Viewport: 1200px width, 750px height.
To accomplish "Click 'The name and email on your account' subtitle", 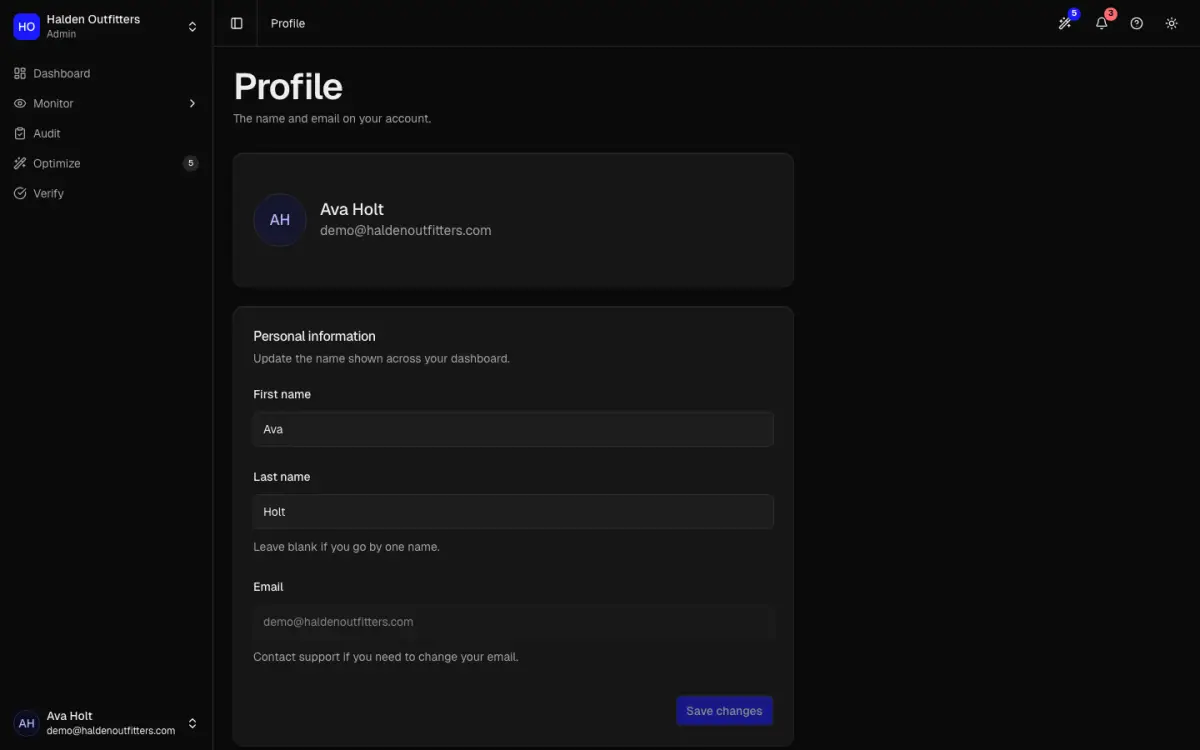I will click(332, 118).
